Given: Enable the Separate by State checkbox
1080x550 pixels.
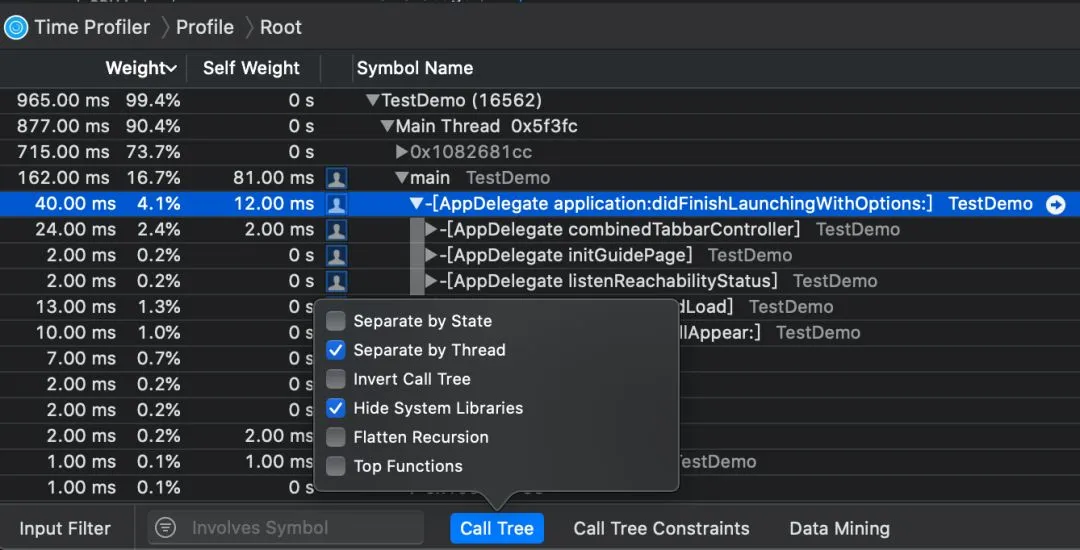Looking at the screenshot, I should pyautogui.click(x=336, y=321).
